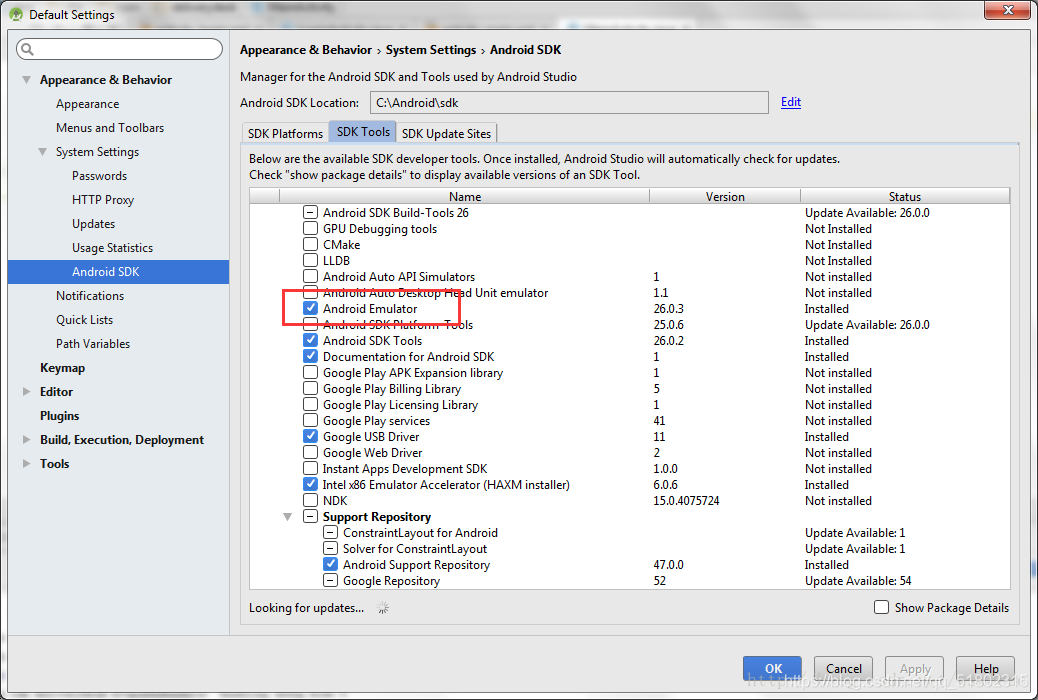The width and height of the screenshot is (1038, 700).
Task: Check Google Play Licensing Library checkbox
Action: coord(310,404)
